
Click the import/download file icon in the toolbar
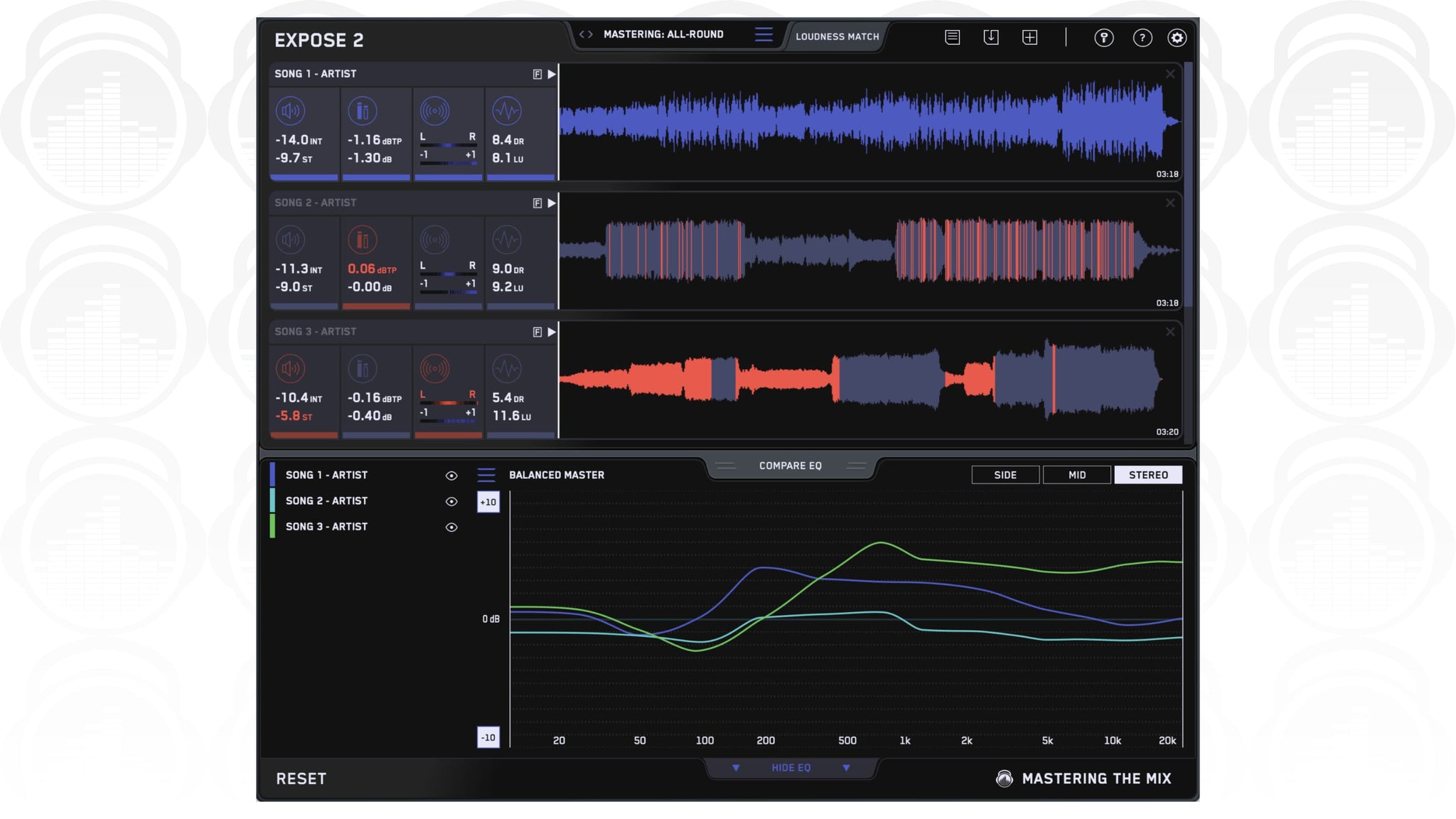[991, 37]
